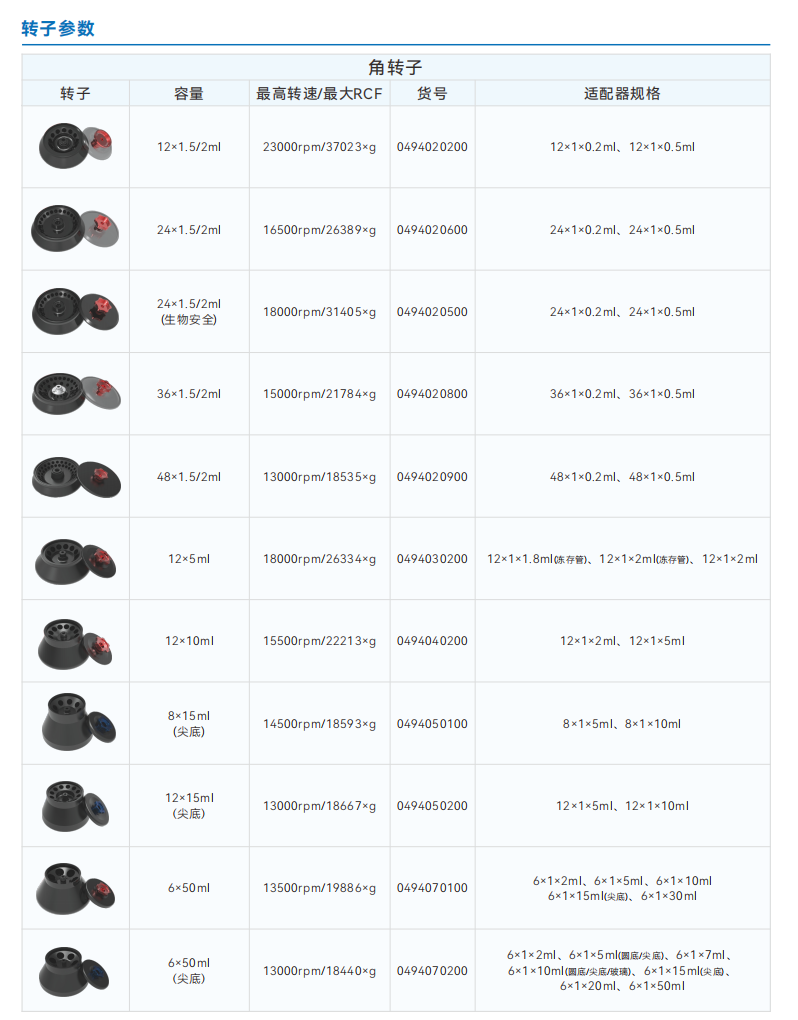Click part number 0494070100
The image size is (798, 1020).
pyautogui.click(x=432, y=888)
